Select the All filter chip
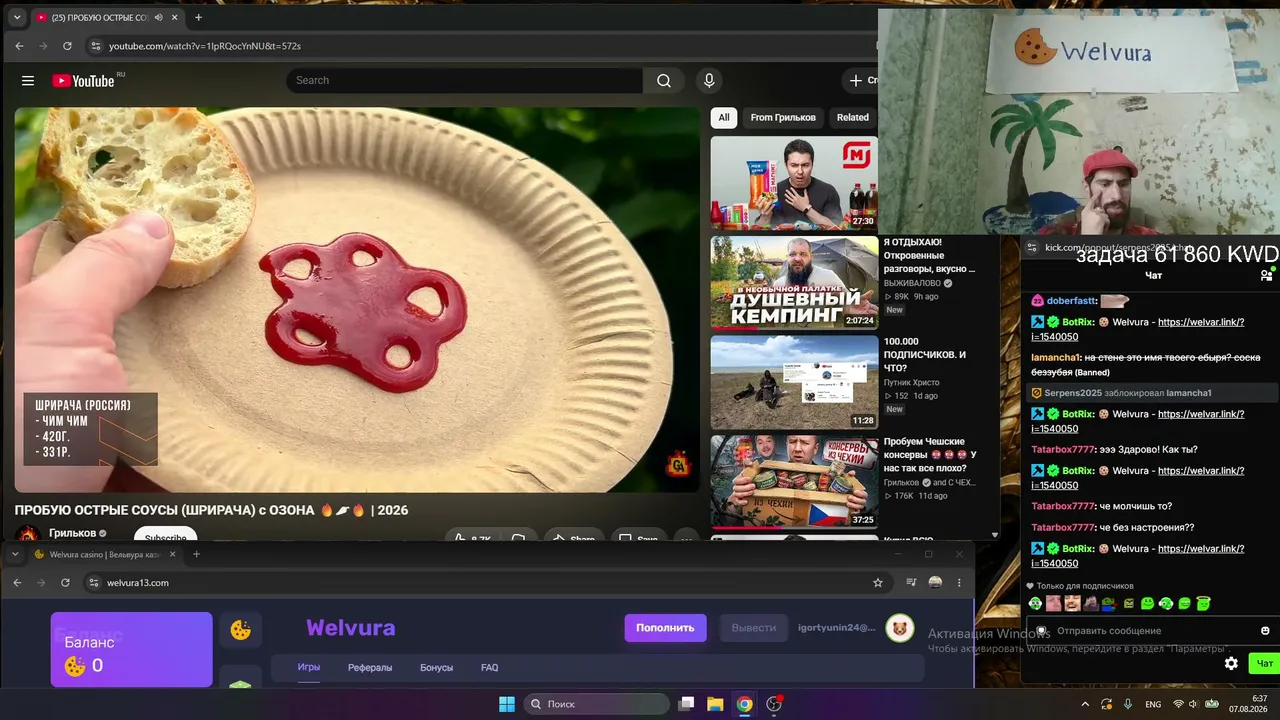Viewport: 1280px width, 720px height. click(x=724, y=118)
